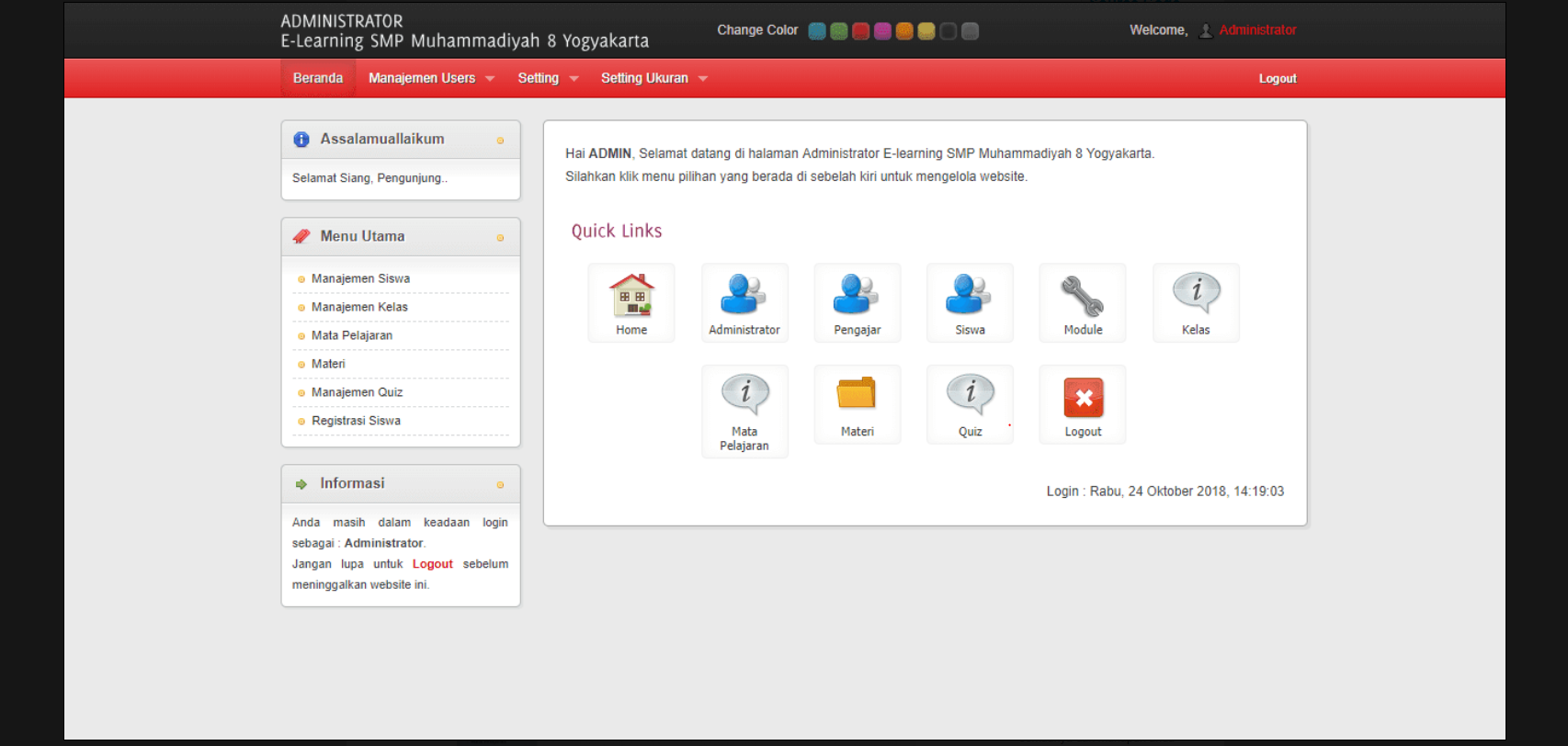Open the Kelas quick link icon
1568x746 pixels.
1196,303
